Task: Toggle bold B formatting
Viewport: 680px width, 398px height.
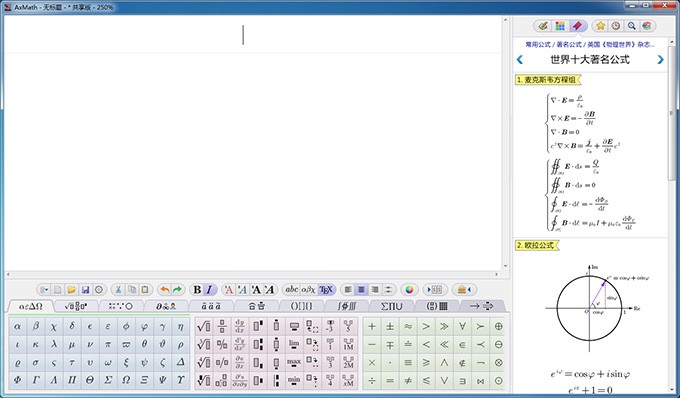Action: pyautogui.click(x=197, y=290)
